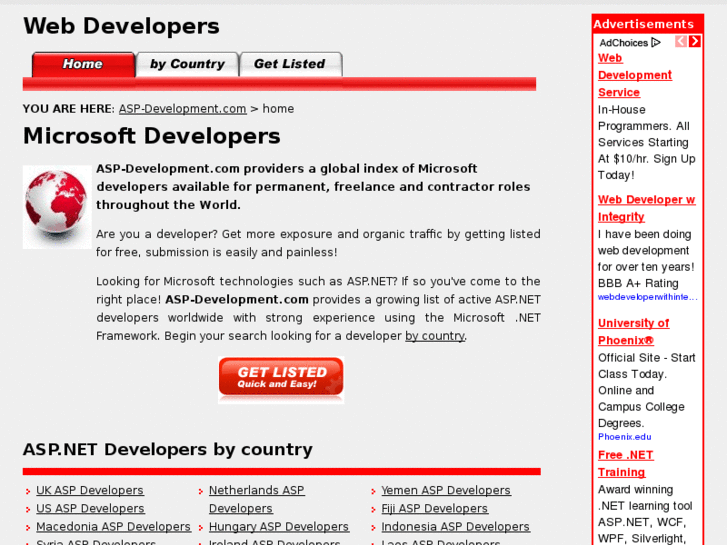The image size is (727, 545).
Task: Click the AdChoices label text
Action: point(623,43)
